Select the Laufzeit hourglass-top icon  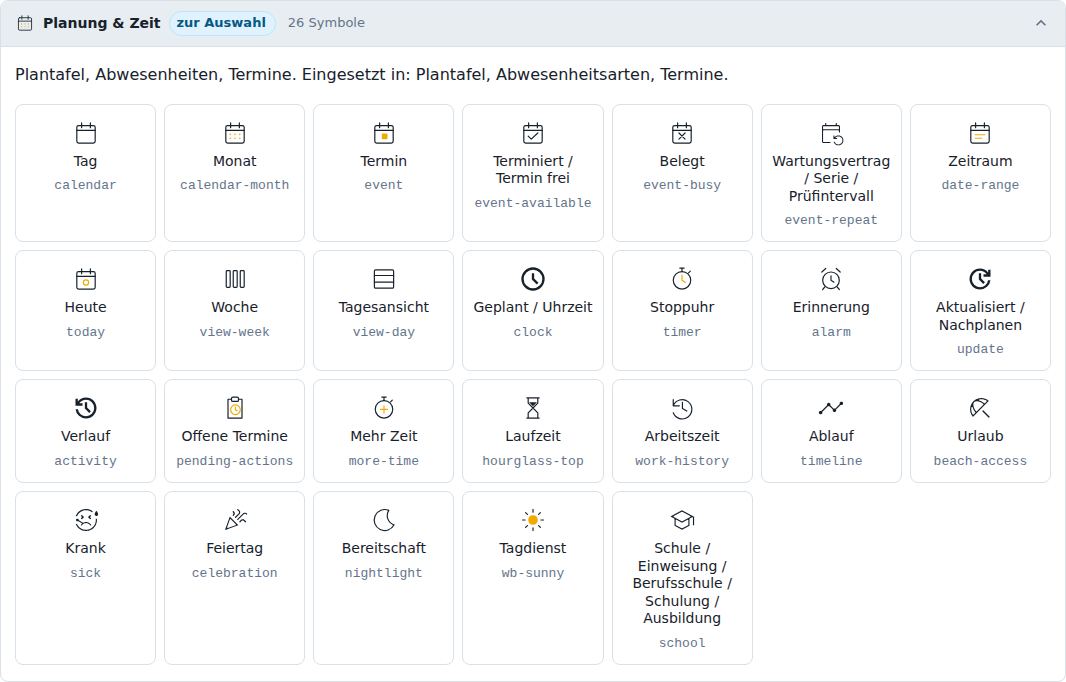tap(533, 408)
